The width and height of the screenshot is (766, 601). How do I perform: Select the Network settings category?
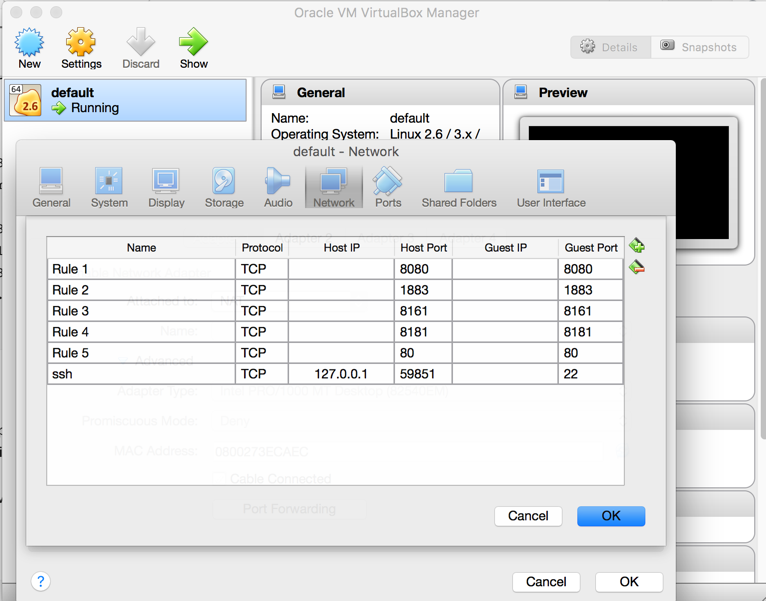click(334, 188)
